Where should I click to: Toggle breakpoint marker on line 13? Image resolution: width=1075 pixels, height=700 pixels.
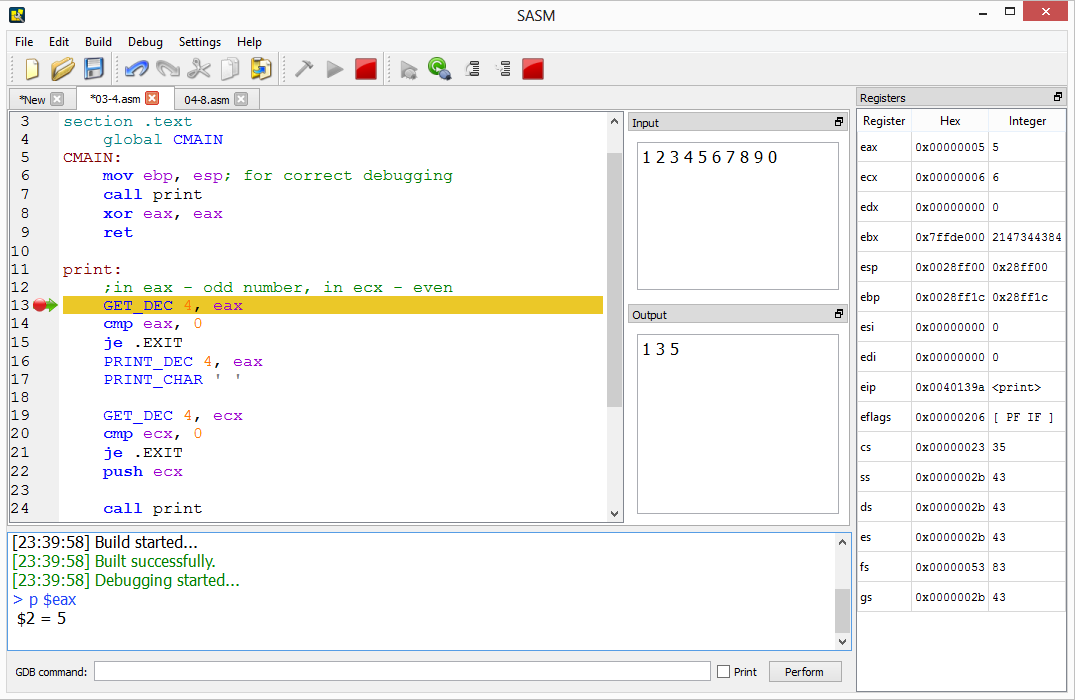(x=40, y=305)
